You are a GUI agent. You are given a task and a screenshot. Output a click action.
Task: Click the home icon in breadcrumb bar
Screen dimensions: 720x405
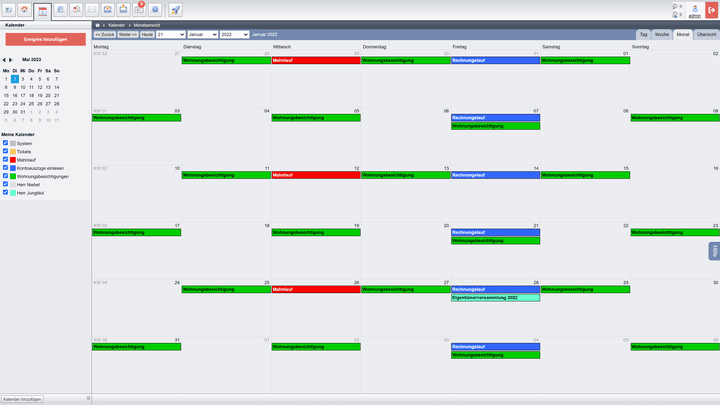[x=98, y=24]
